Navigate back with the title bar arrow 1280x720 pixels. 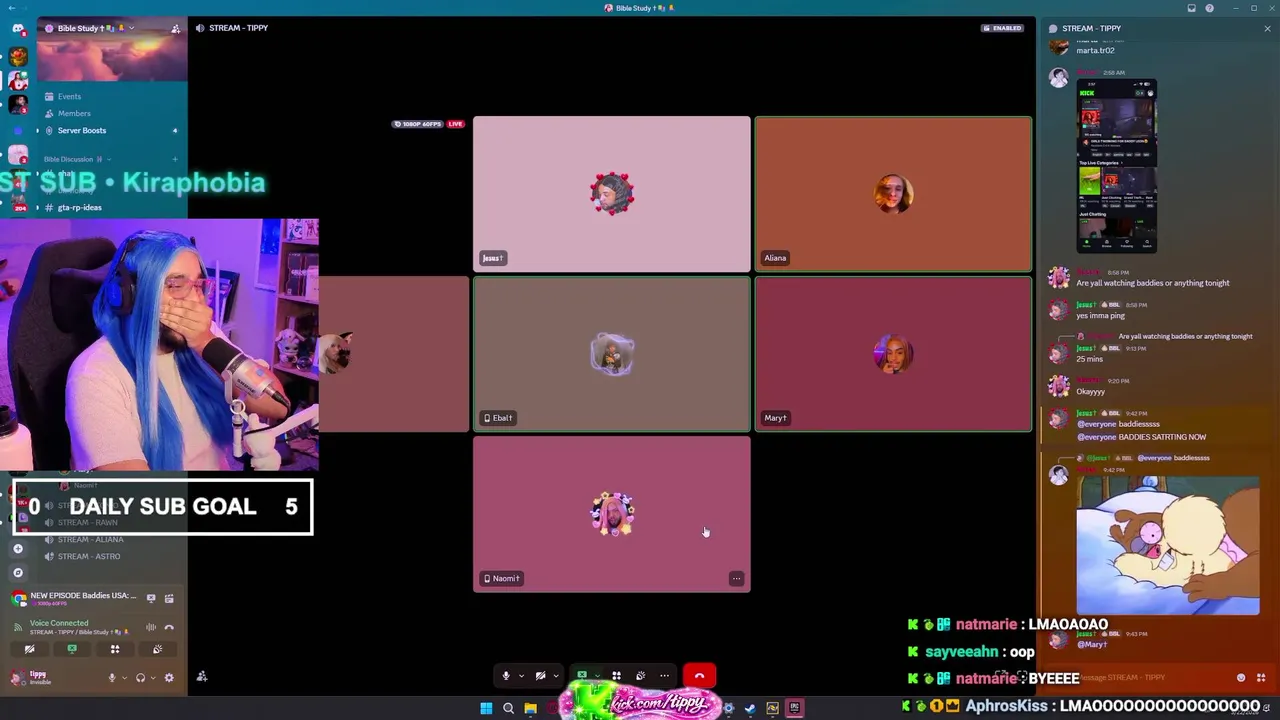point(11,8)
